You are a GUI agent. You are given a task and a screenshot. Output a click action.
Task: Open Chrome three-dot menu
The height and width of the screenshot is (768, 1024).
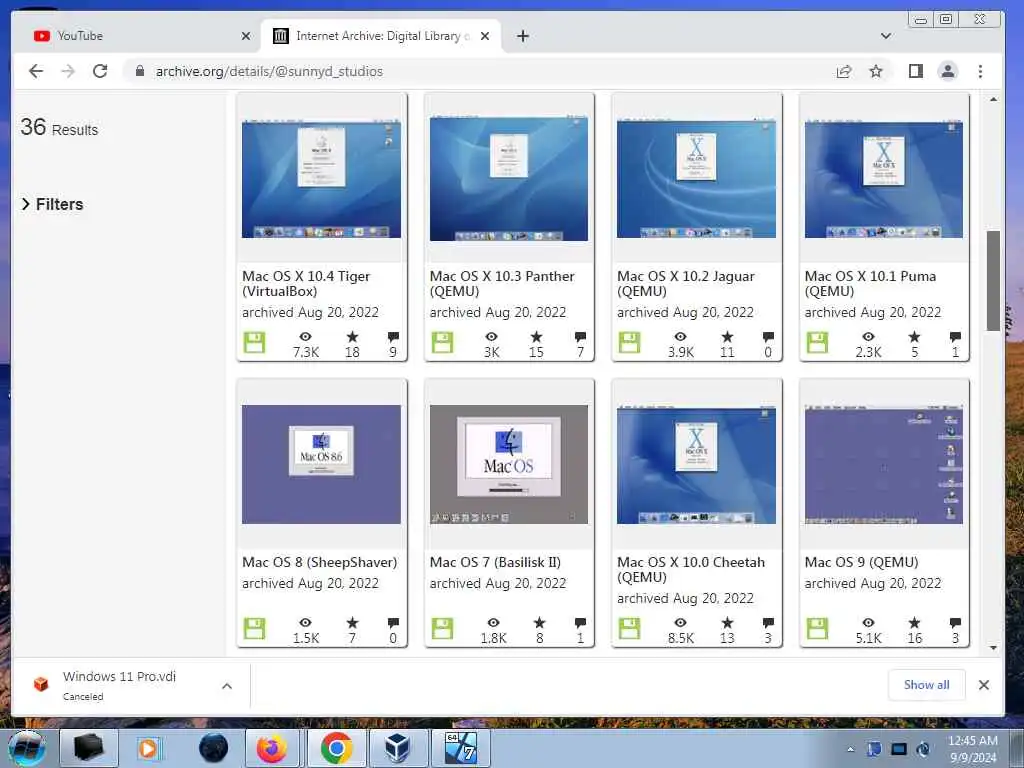click(980, 71)
